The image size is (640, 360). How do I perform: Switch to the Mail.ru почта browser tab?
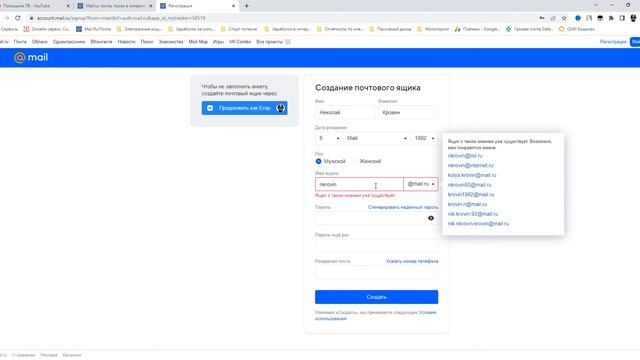(114, 6)
